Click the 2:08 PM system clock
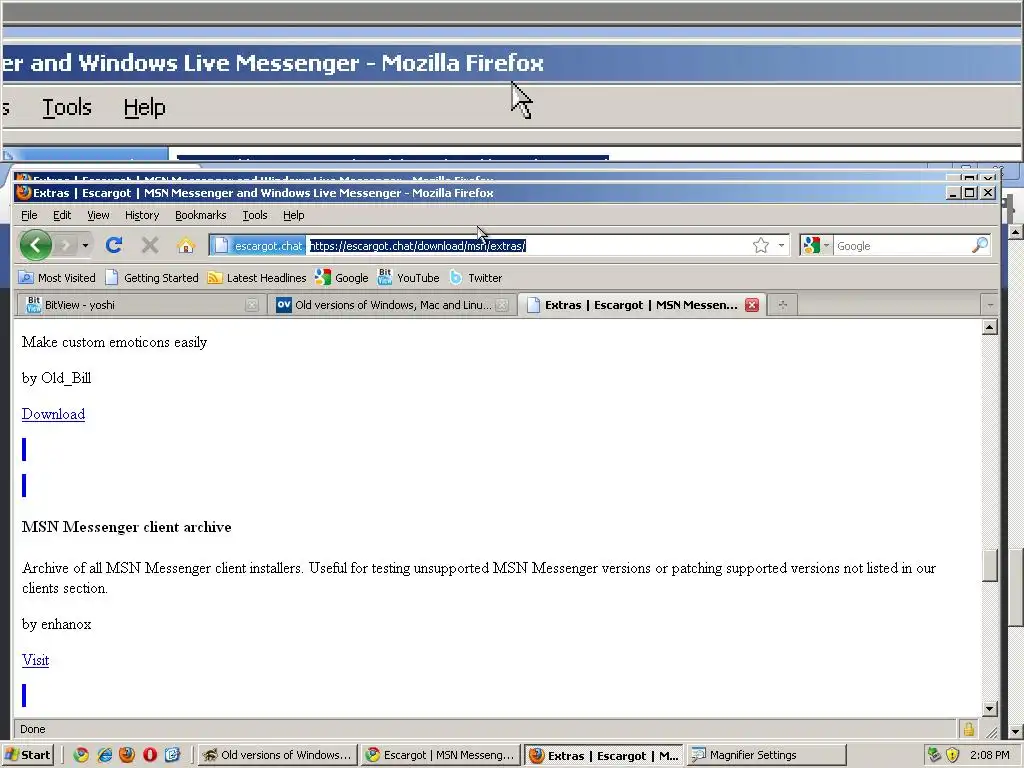 point(990,755)
